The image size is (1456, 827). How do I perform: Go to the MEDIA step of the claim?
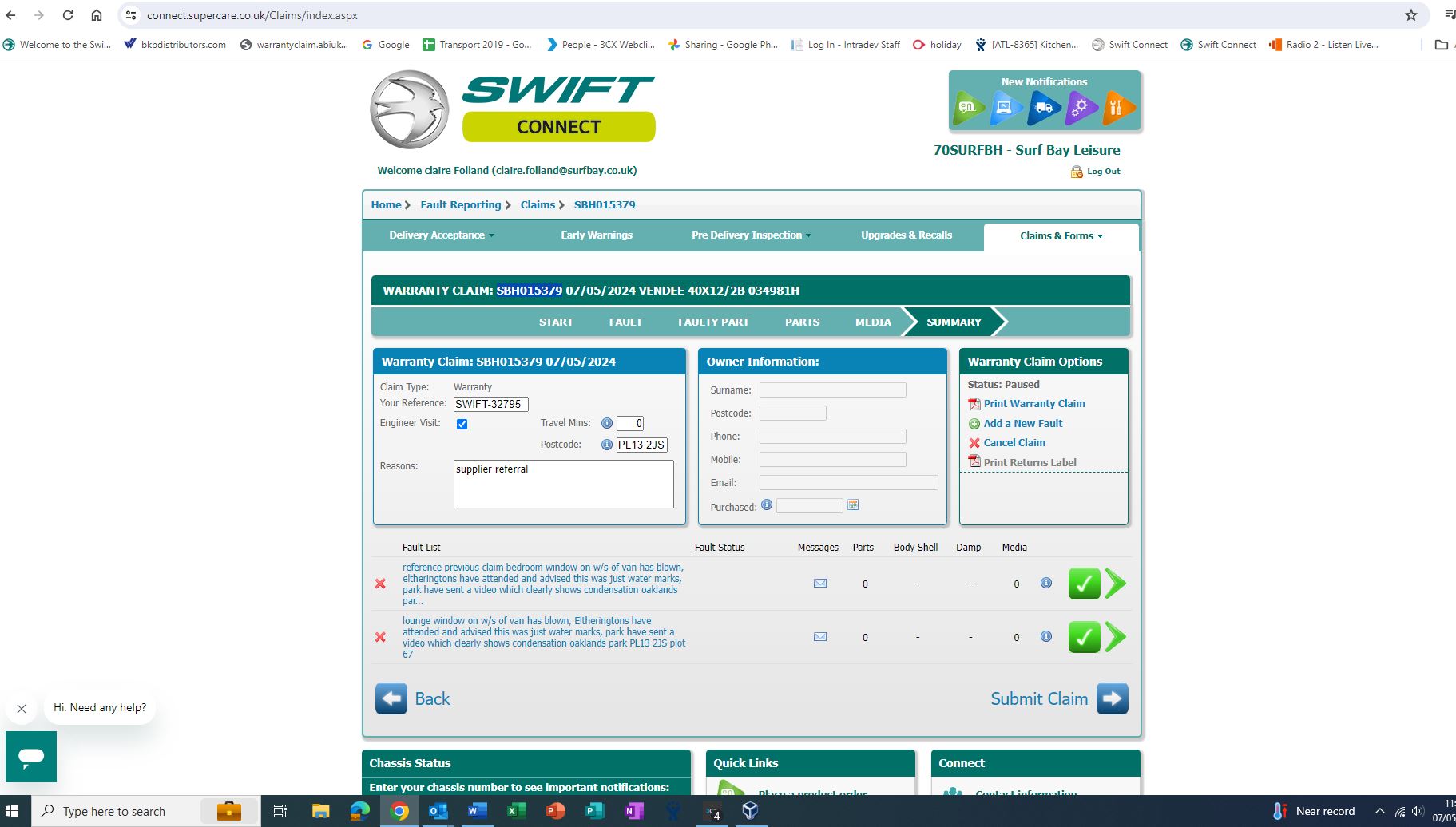(x=873, y=322)
